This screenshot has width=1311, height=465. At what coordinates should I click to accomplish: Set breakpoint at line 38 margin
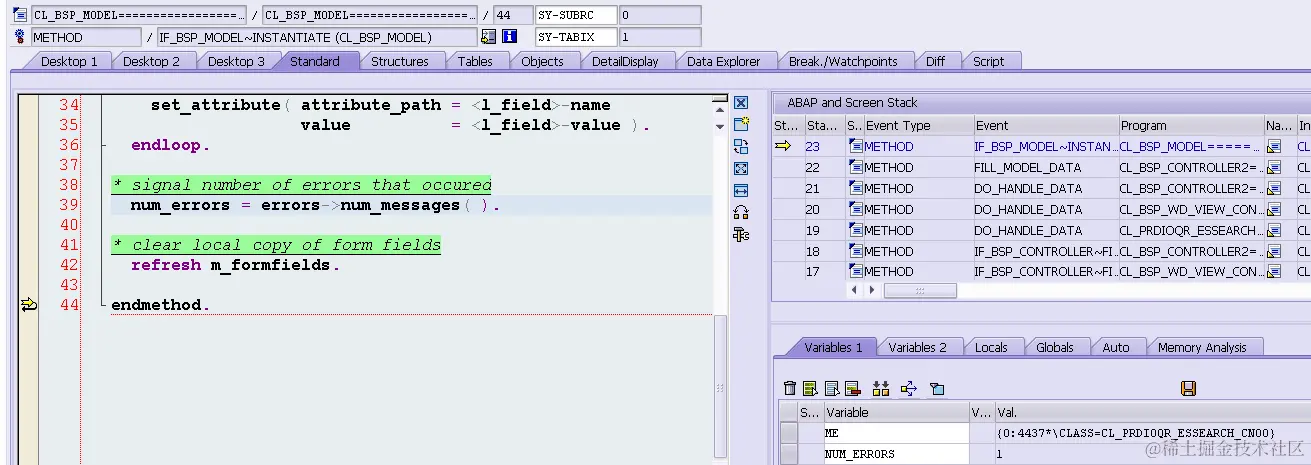click(x=28, y=185)
